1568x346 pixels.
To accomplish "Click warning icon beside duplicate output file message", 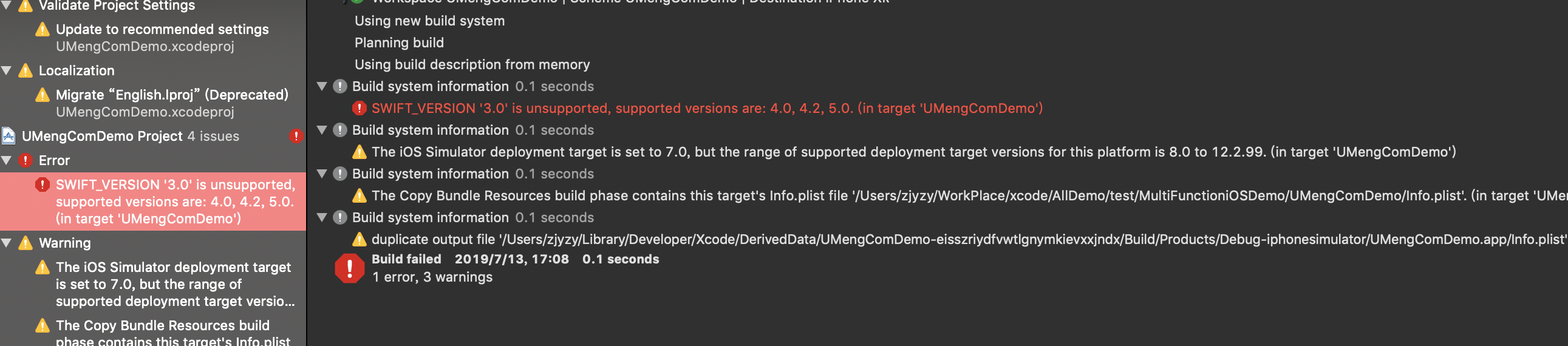I will pos(359,240).
